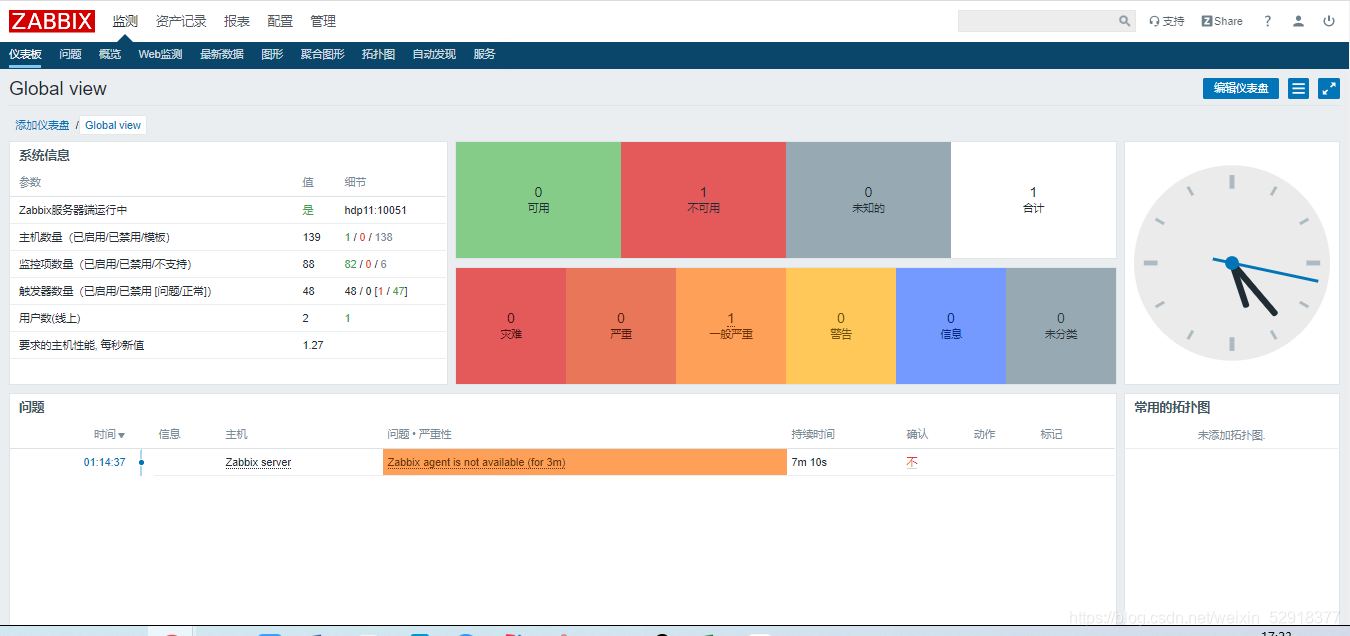Select the 最新数据 submenu tab
The image size is (1350, 636).
tap(222, 55)
